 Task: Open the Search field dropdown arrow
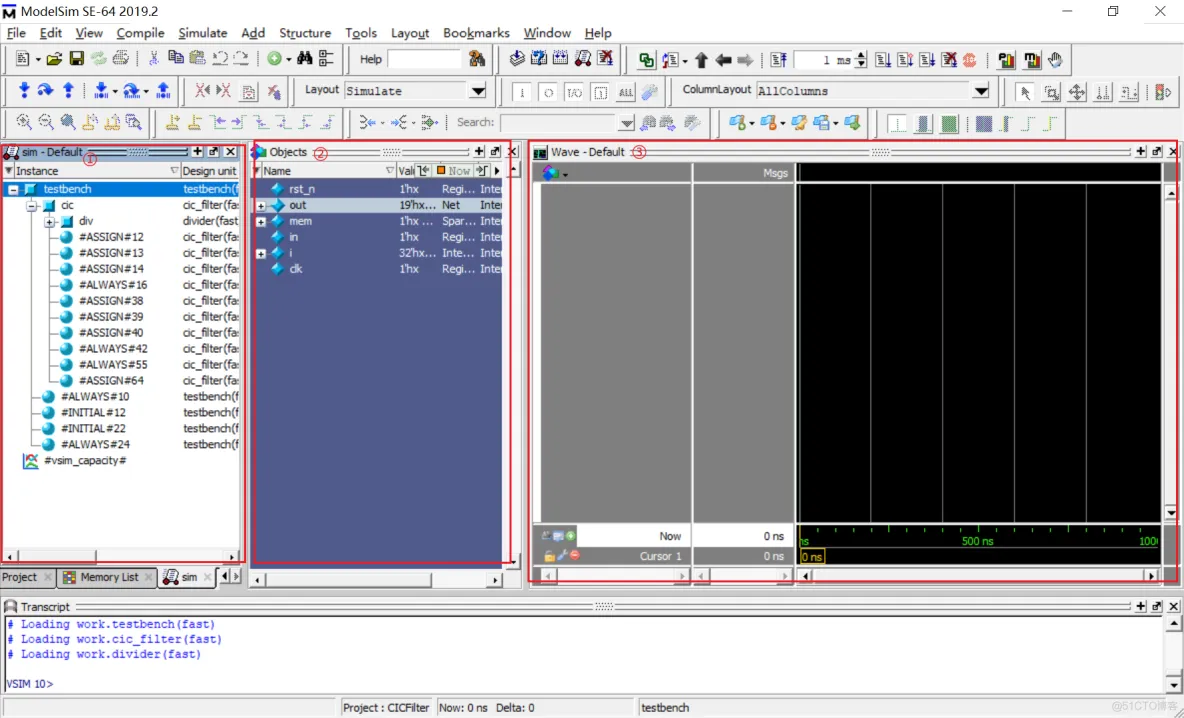click(627, 123)
